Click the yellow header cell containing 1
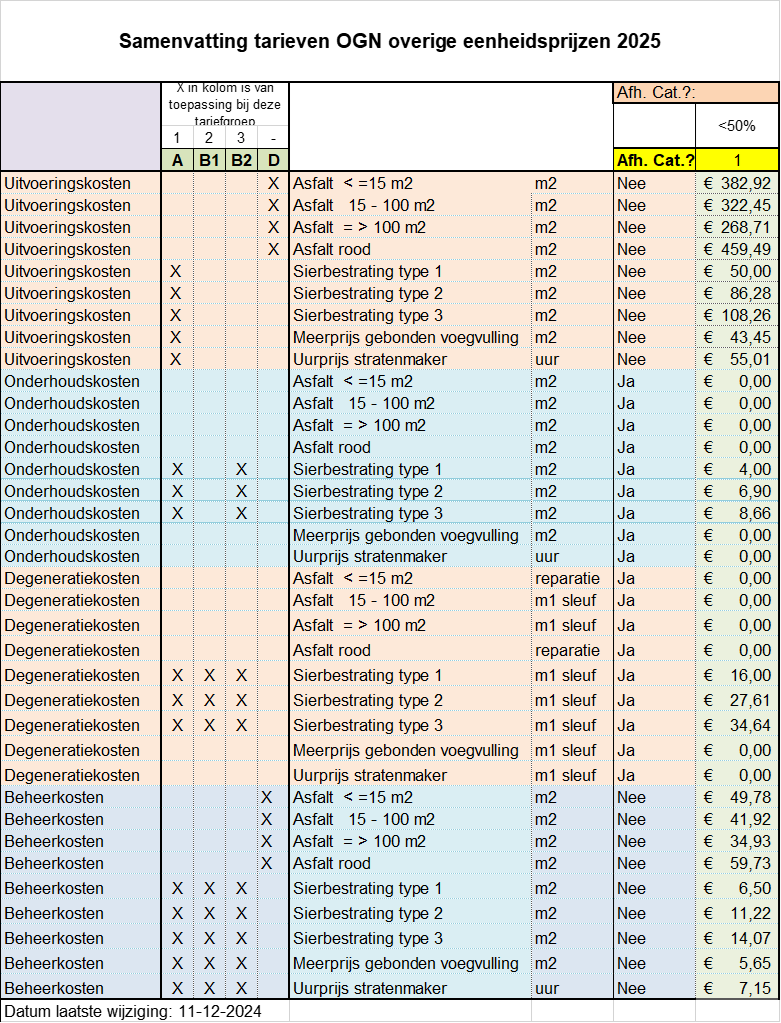The width and height of the screenshot is (781, 1023). click(736, 160)
